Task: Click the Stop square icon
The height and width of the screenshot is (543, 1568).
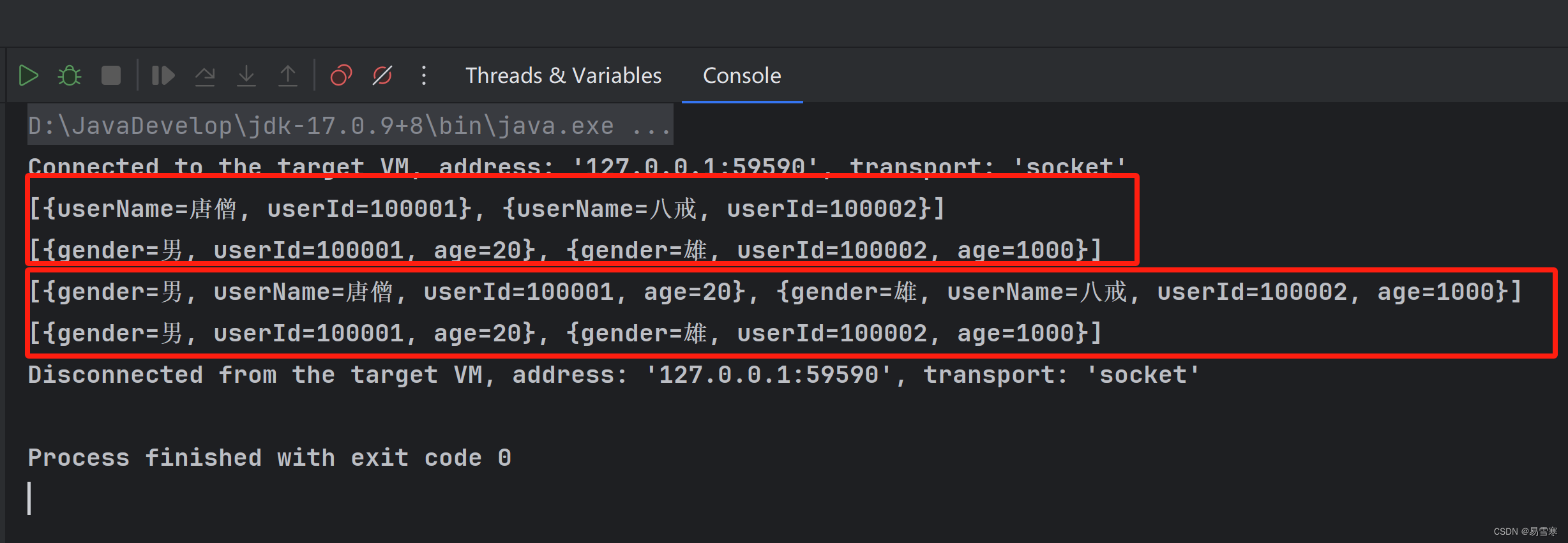Action: pos(111,76)
